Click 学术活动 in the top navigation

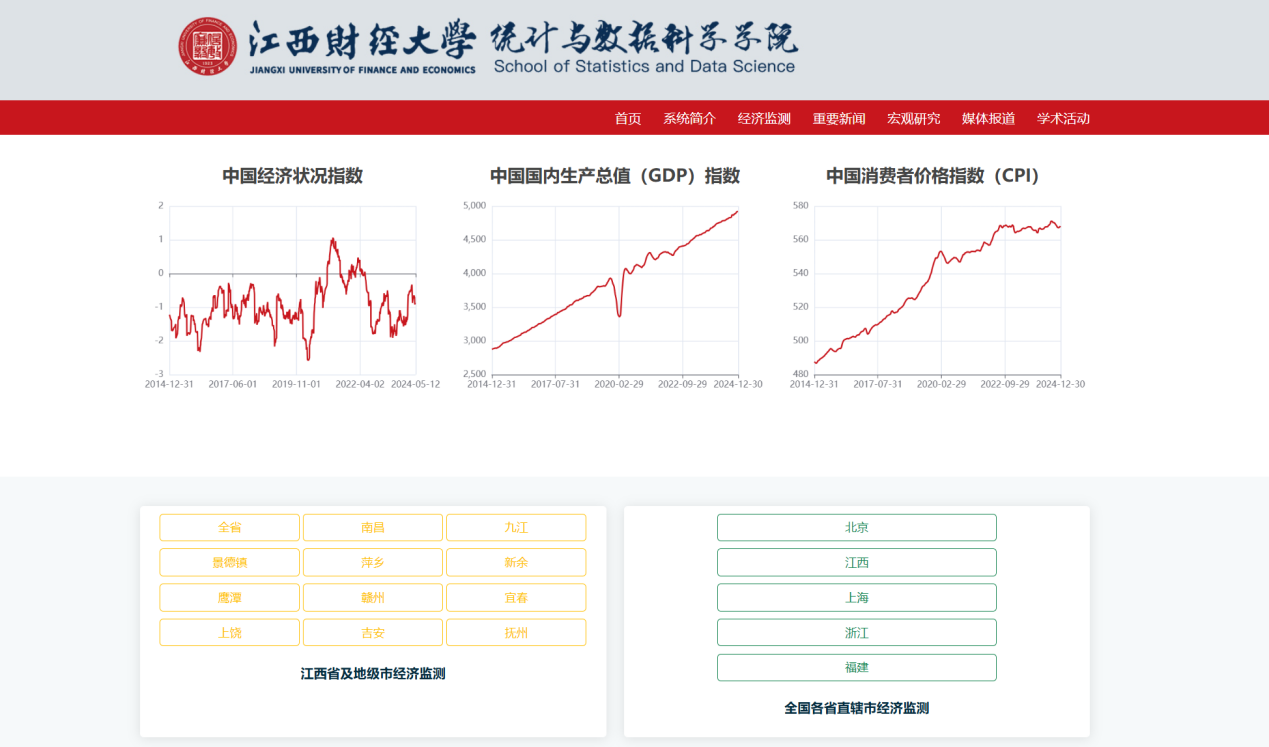tap(1063, 118)
